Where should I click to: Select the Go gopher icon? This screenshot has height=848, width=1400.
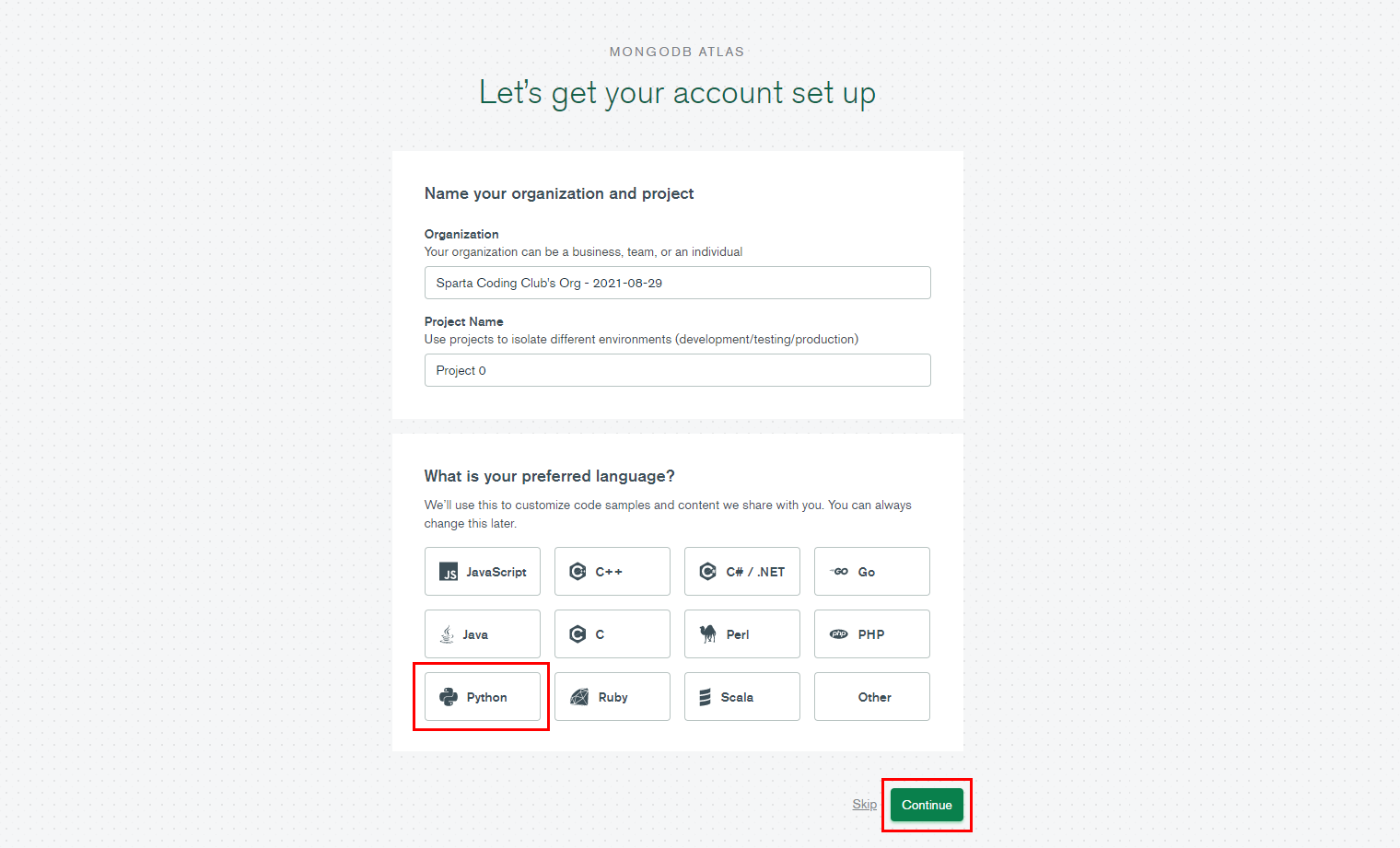click(840, 572)
